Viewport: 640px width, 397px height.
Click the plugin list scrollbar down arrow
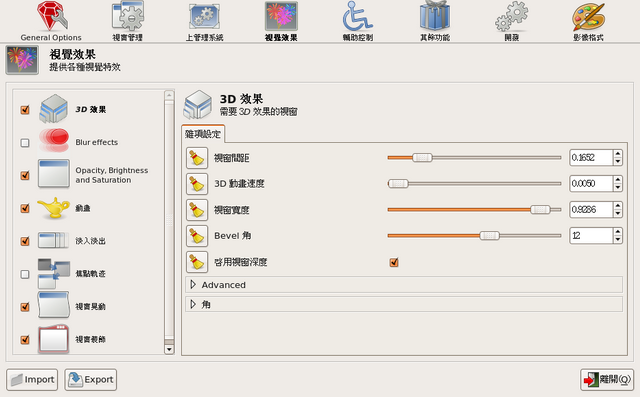click(169, 350)
